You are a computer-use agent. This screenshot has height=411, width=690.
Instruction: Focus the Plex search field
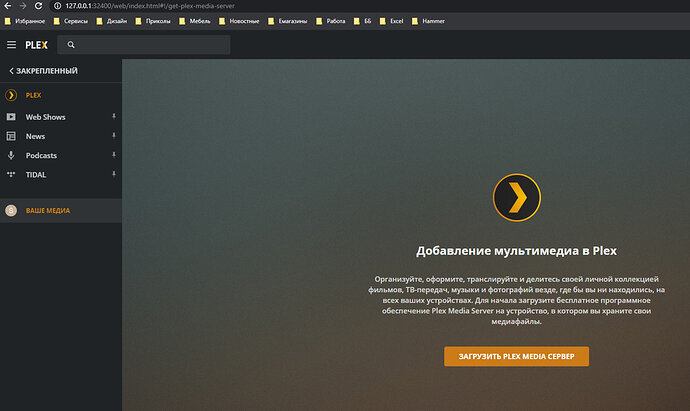click(x=143, y=45)
